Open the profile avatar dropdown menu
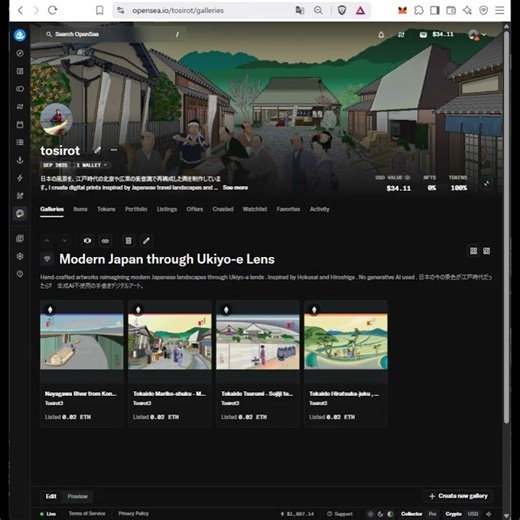520x520 pixels. 477,34
